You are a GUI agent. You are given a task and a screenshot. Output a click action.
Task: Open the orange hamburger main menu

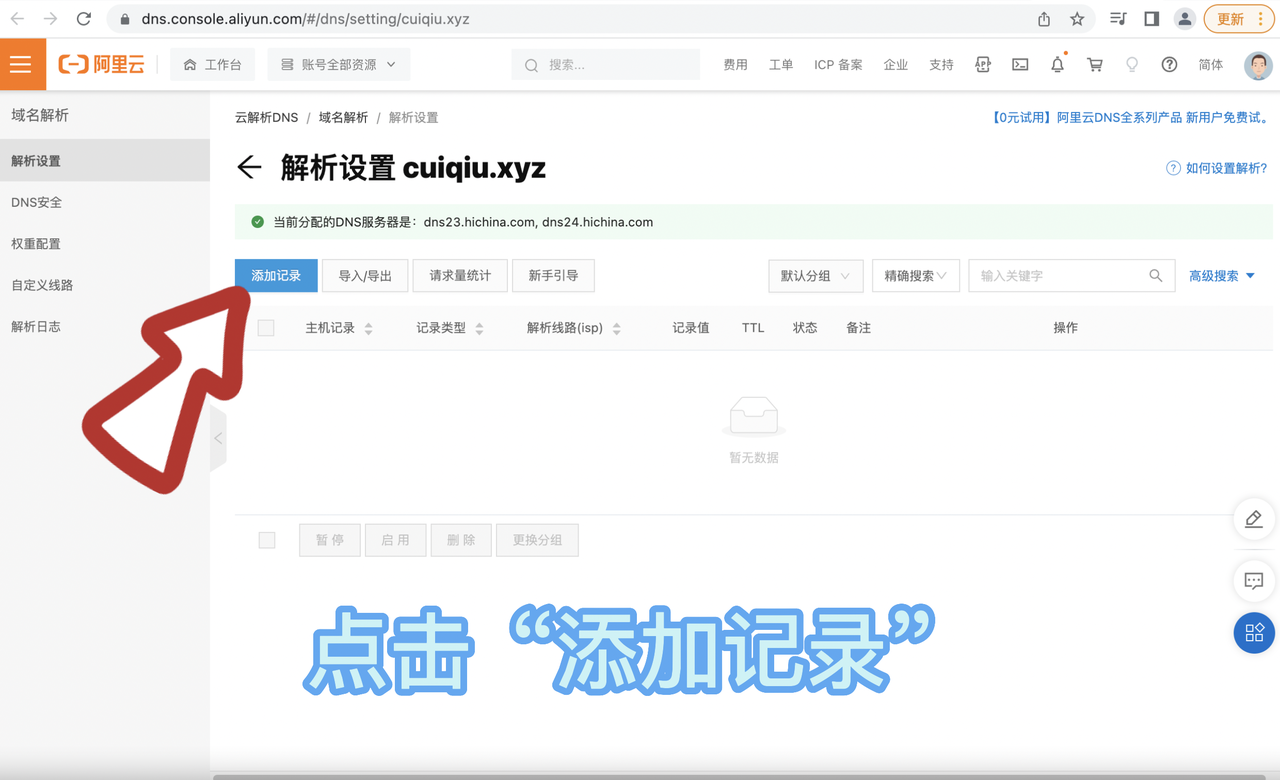[x=21, y=64]
